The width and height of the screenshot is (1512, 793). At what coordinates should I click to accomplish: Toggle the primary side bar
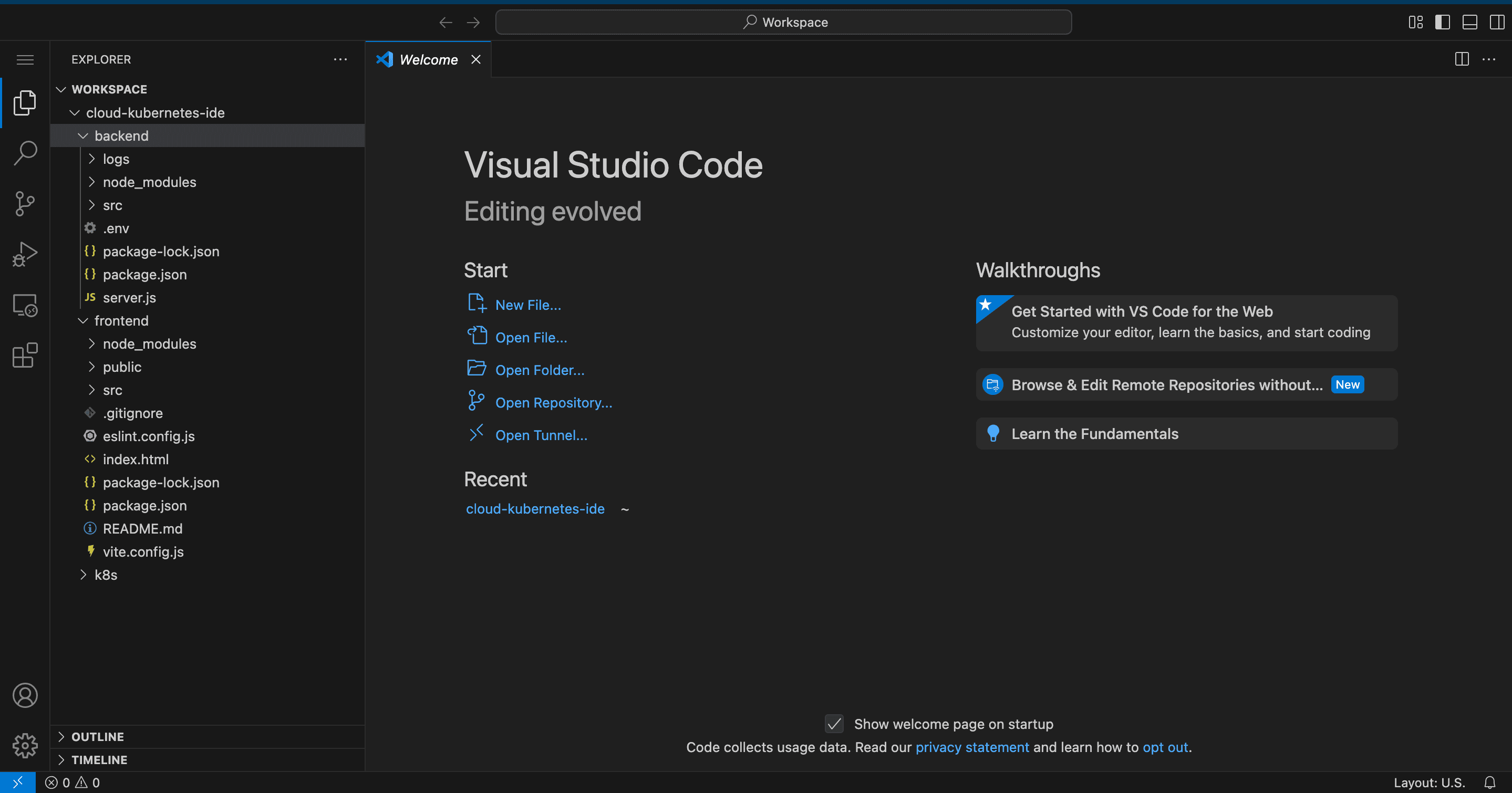[x=1443, y=22]
